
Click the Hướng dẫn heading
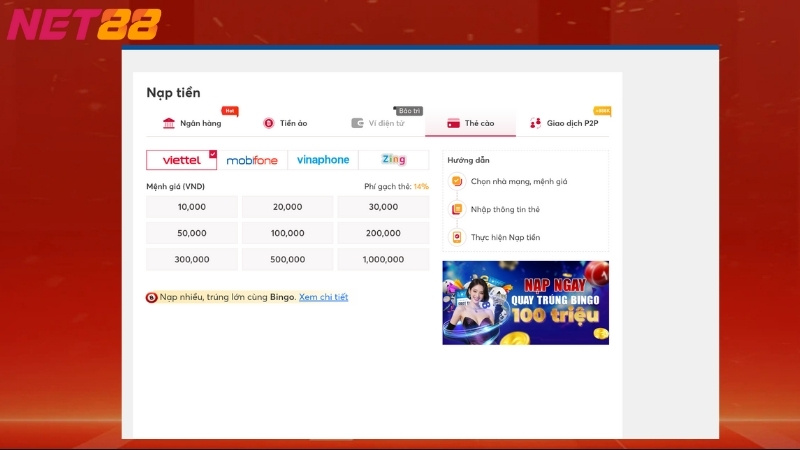[468, 160]
